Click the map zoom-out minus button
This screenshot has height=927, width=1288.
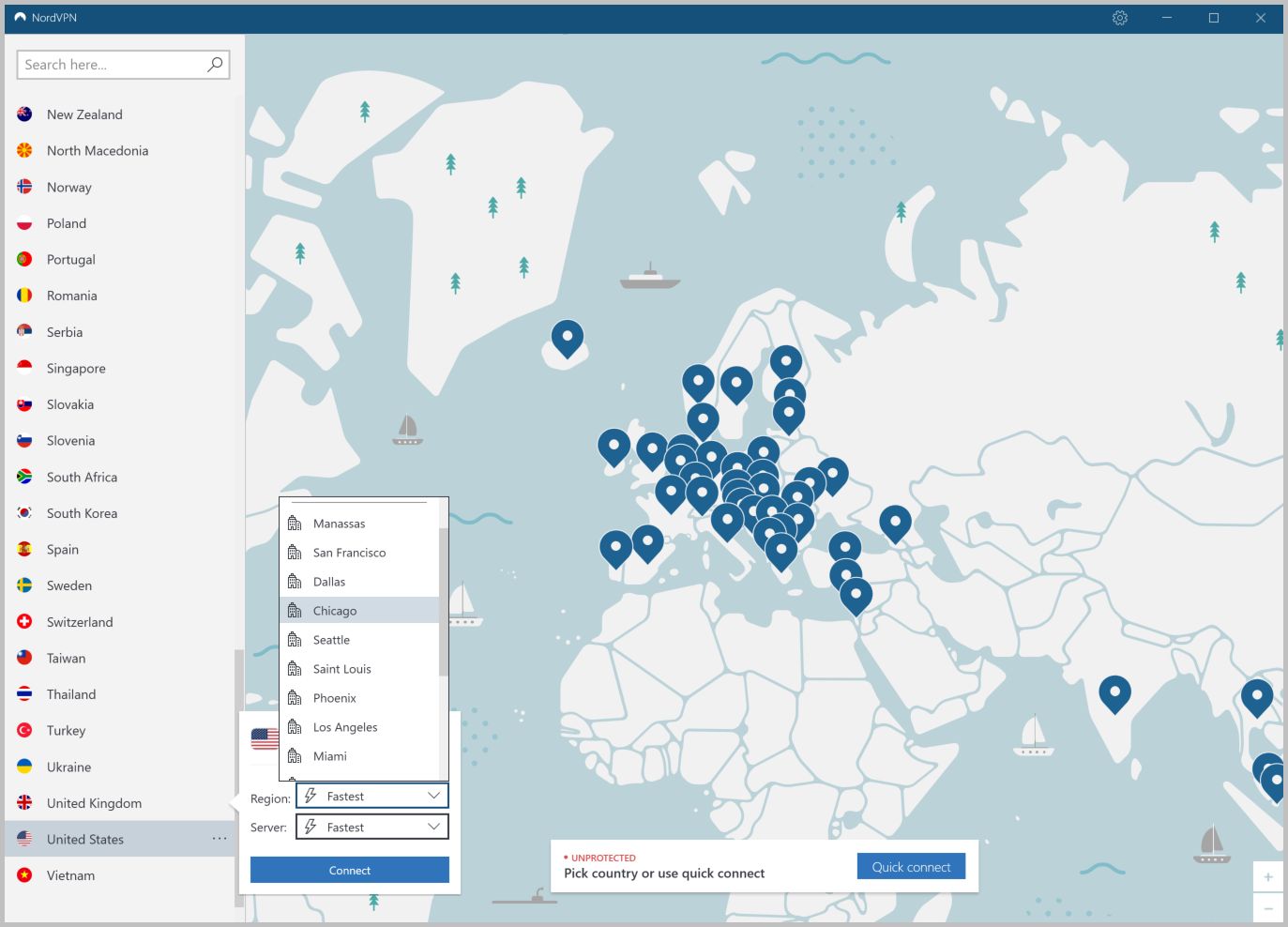point(1267,908)
